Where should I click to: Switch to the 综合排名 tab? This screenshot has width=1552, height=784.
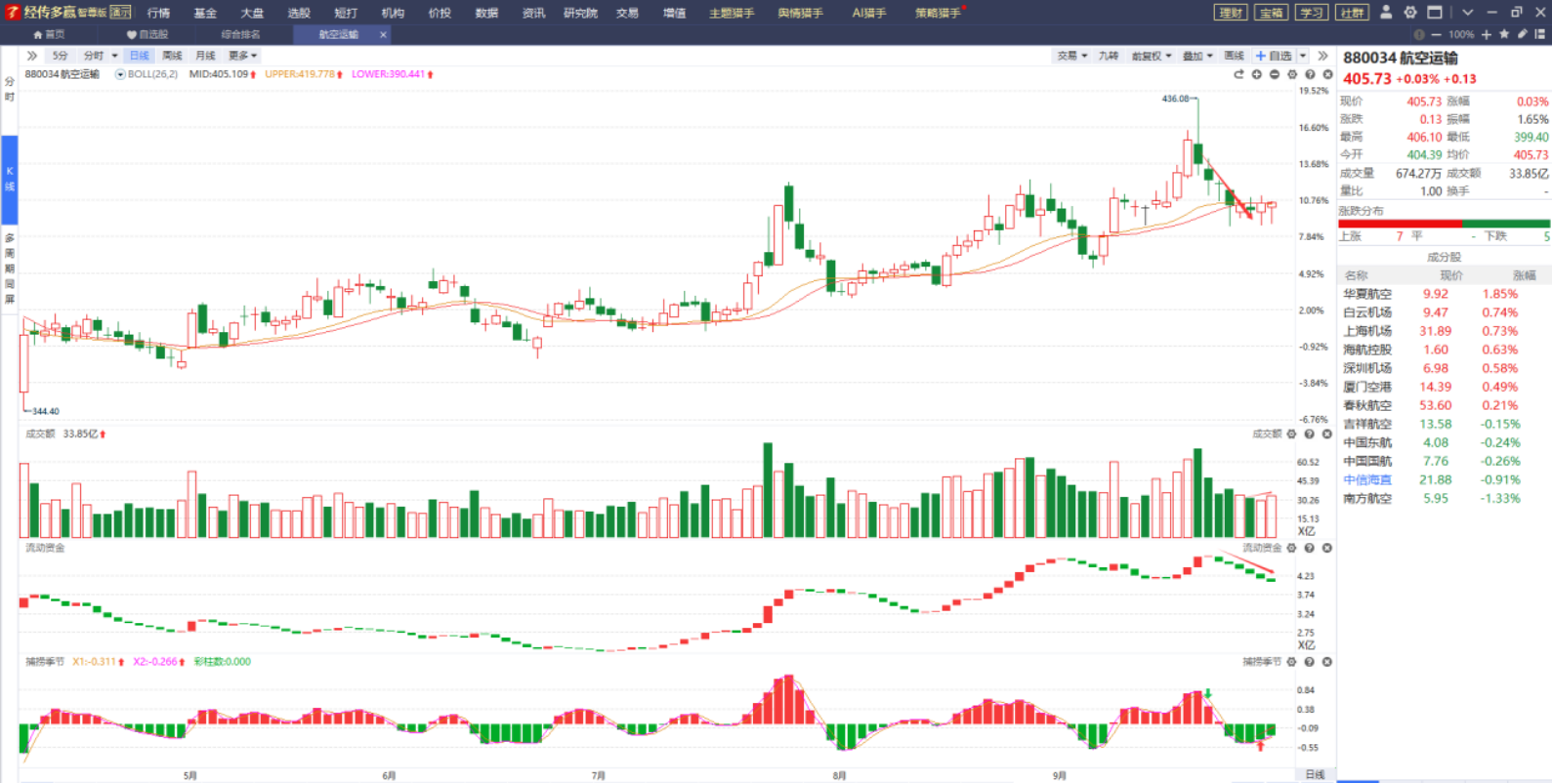point(240,34)
